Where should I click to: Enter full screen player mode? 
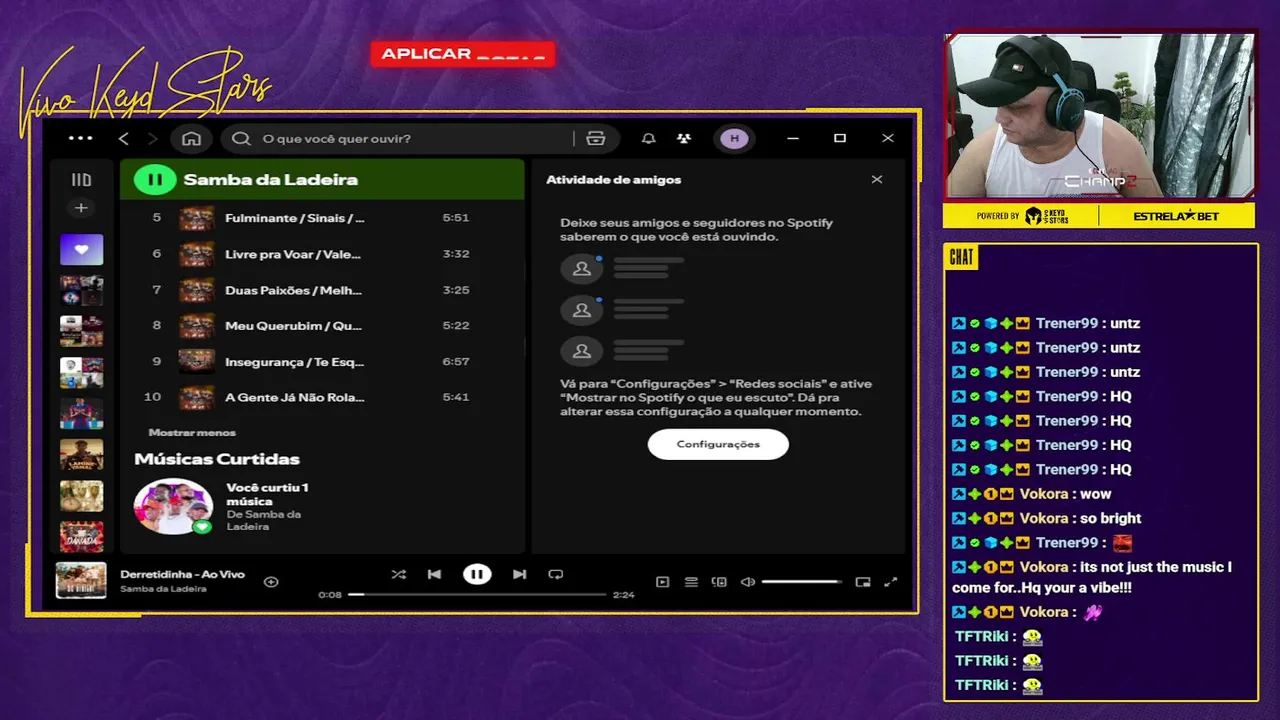(x=891, y=582)
